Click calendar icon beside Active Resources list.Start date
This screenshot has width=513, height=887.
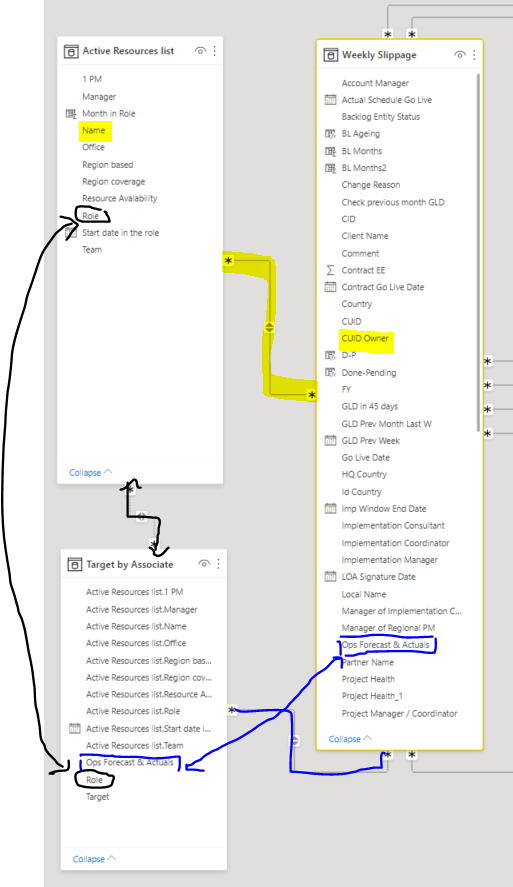click(75, 729)
